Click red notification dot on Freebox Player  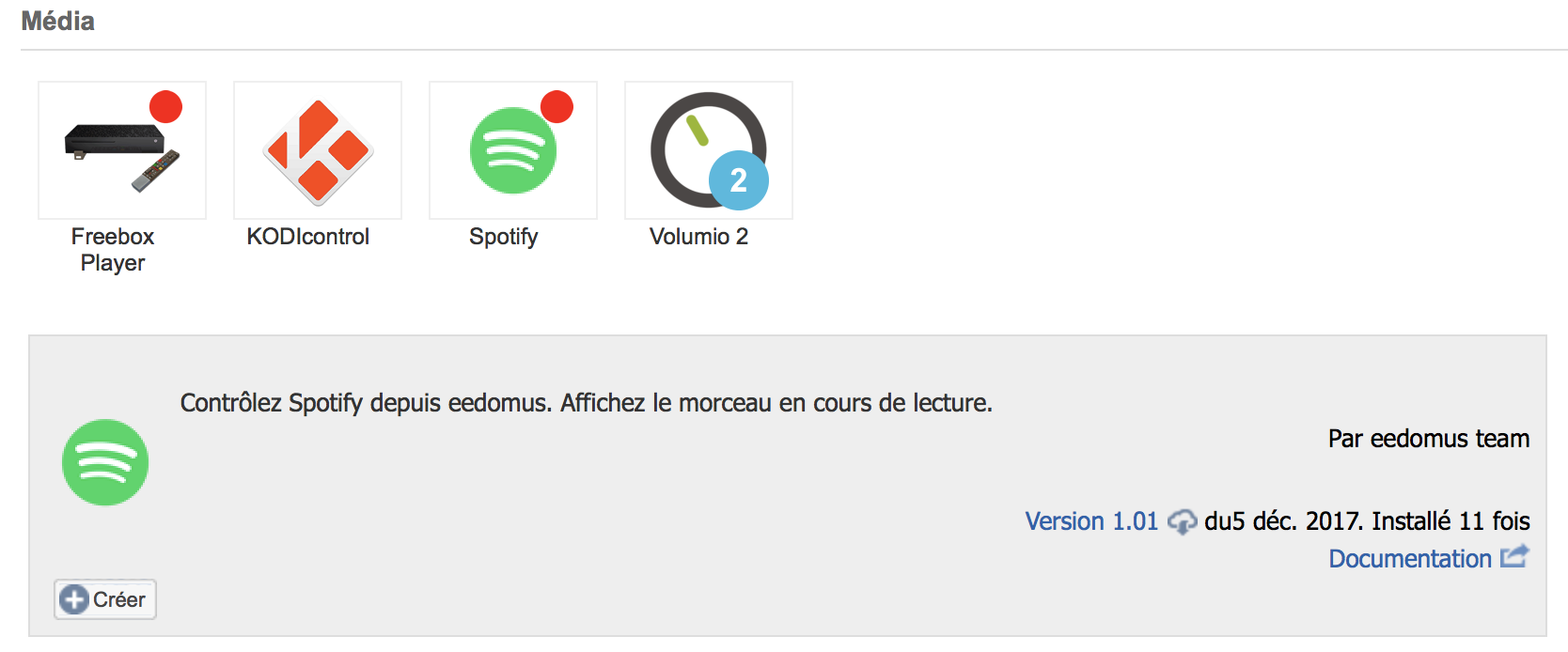pos(166,107)
